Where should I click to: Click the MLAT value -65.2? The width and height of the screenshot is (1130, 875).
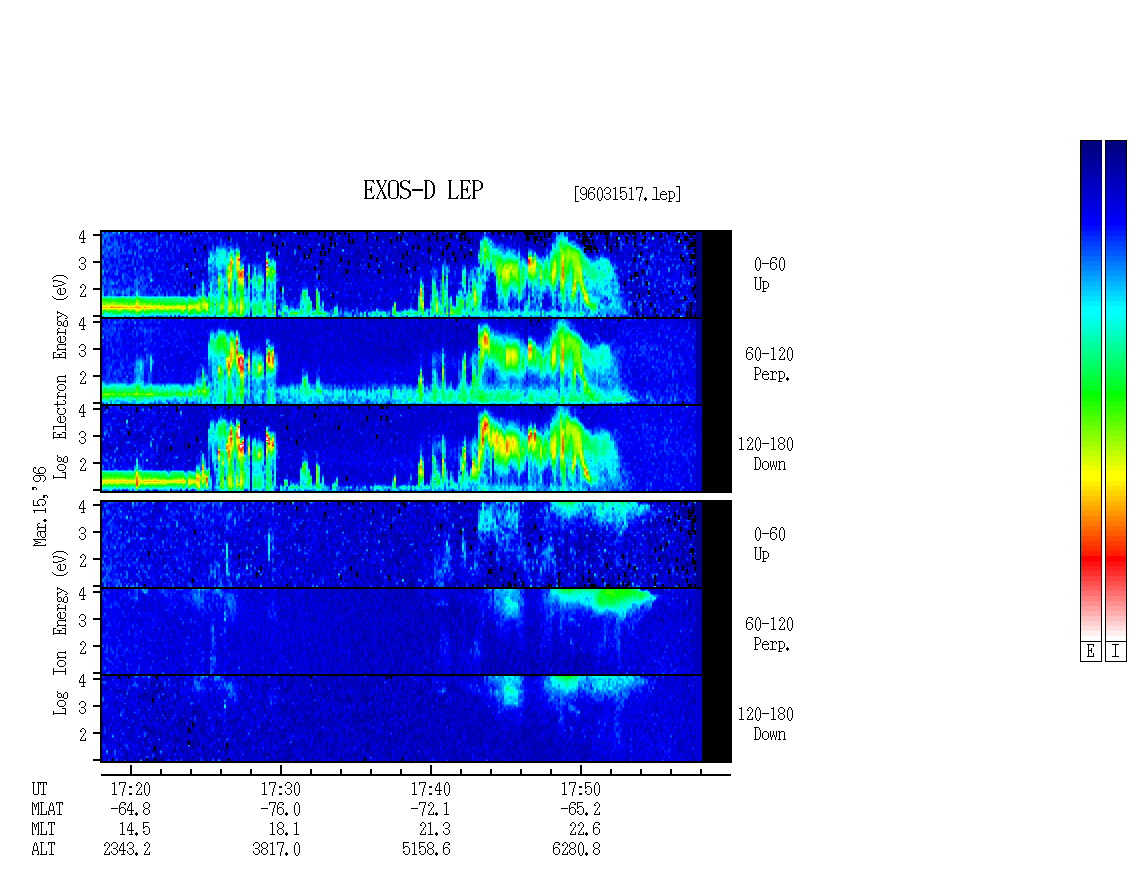580,809
